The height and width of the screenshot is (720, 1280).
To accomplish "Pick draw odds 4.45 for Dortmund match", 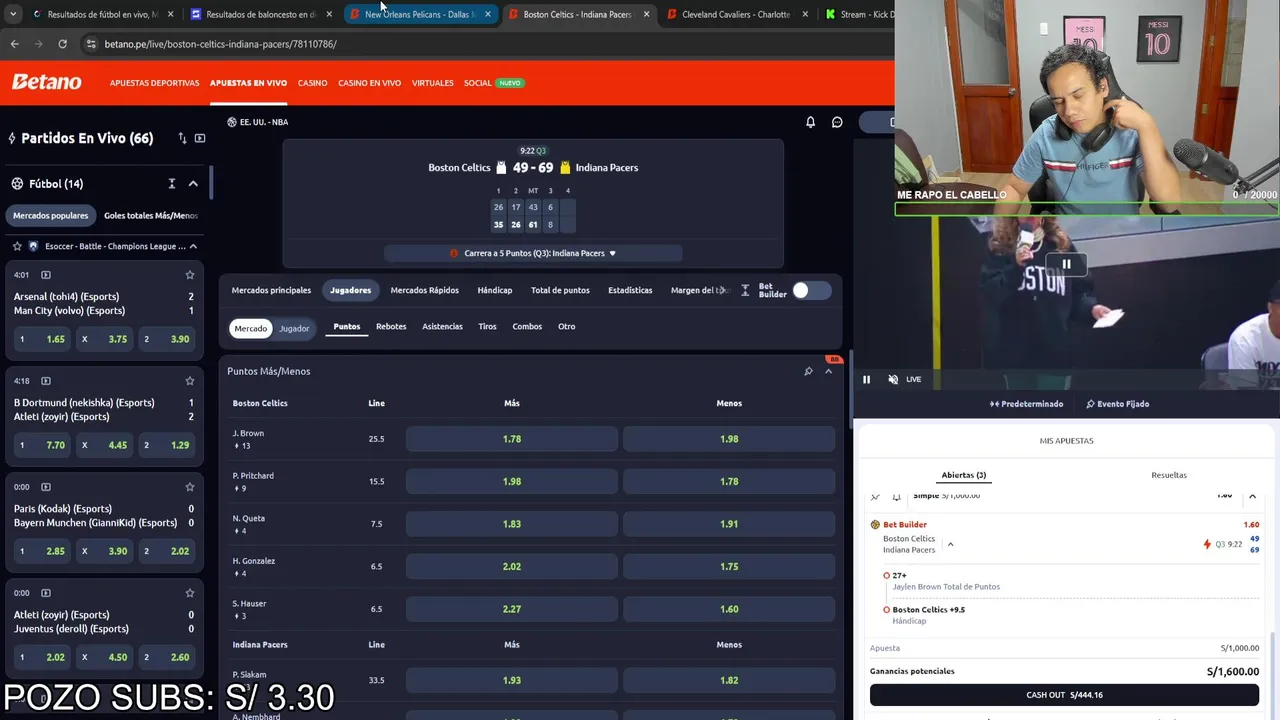I will [x=104, y=445].
